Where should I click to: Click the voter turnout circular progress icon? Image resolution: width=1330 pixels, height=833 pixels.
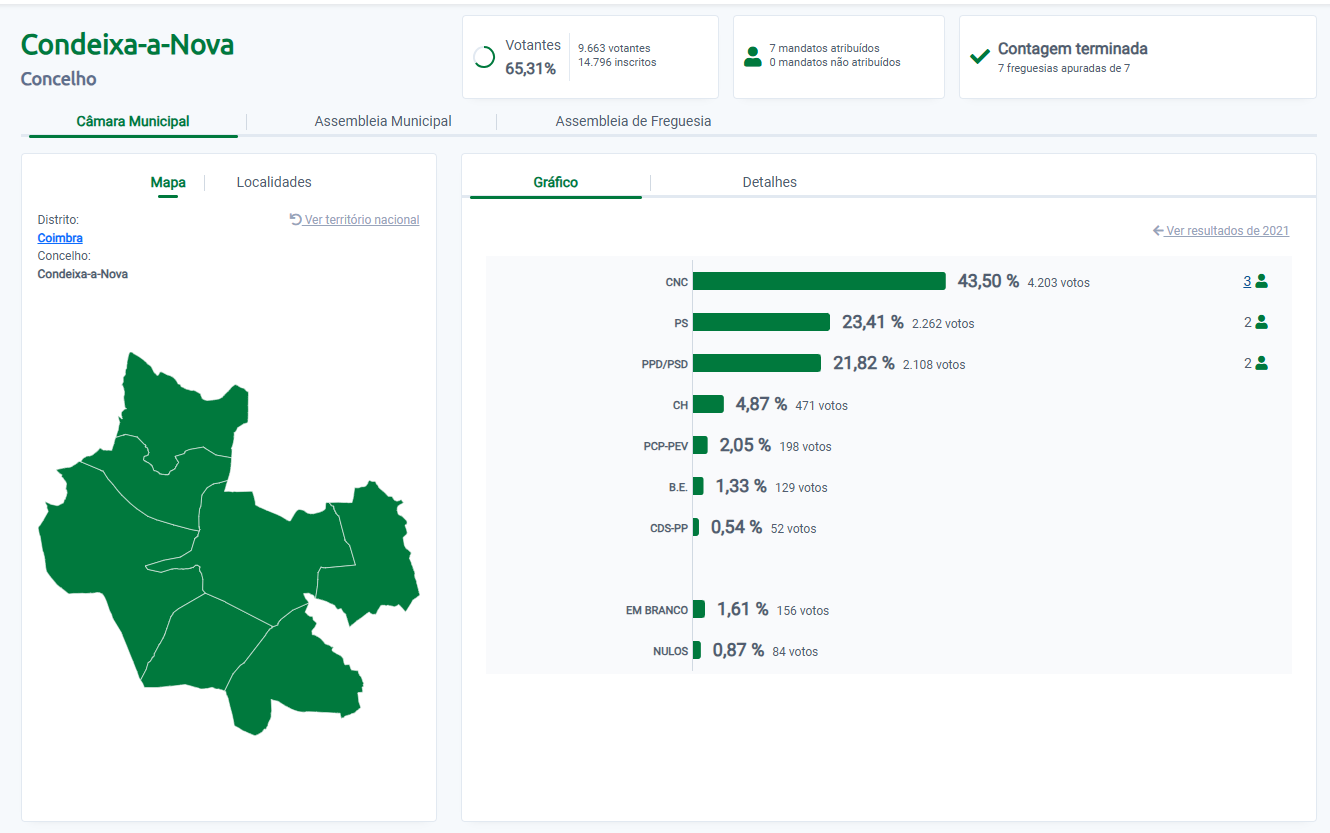[484, 57]
